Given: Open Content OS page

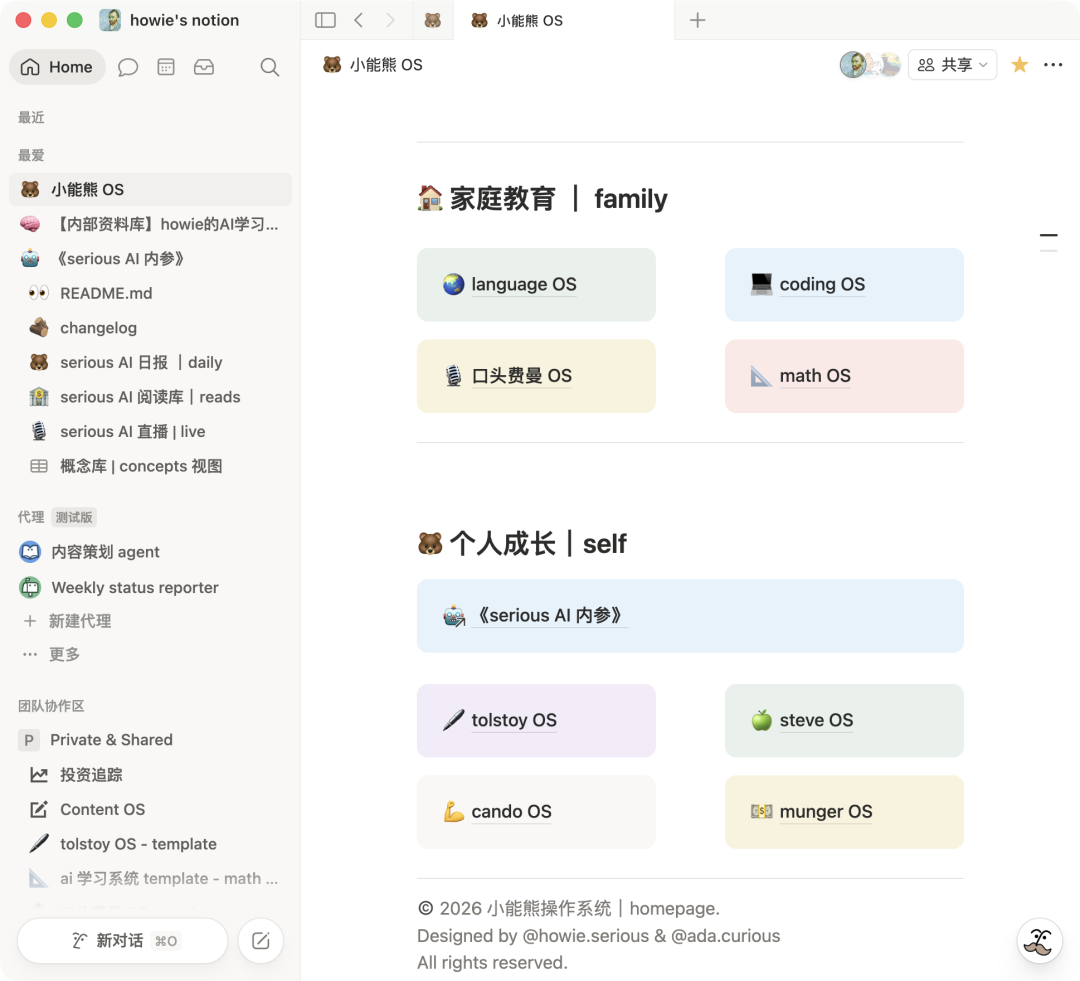Looking at the screenshot, I should point(150,809).
